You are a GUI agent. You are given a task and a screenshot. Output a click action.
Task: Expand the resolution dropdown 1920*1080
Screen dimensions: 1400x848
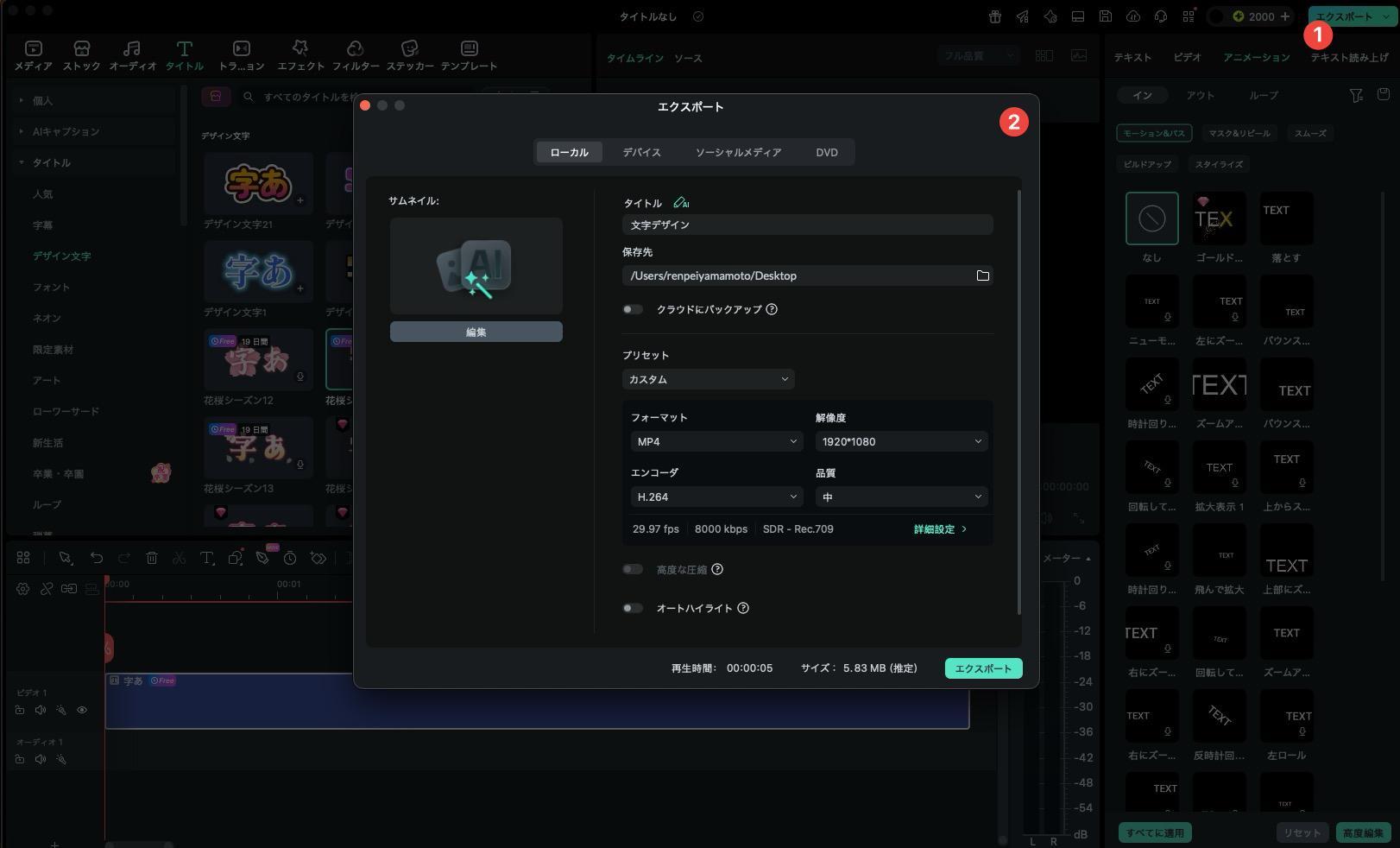click(901, 441)
